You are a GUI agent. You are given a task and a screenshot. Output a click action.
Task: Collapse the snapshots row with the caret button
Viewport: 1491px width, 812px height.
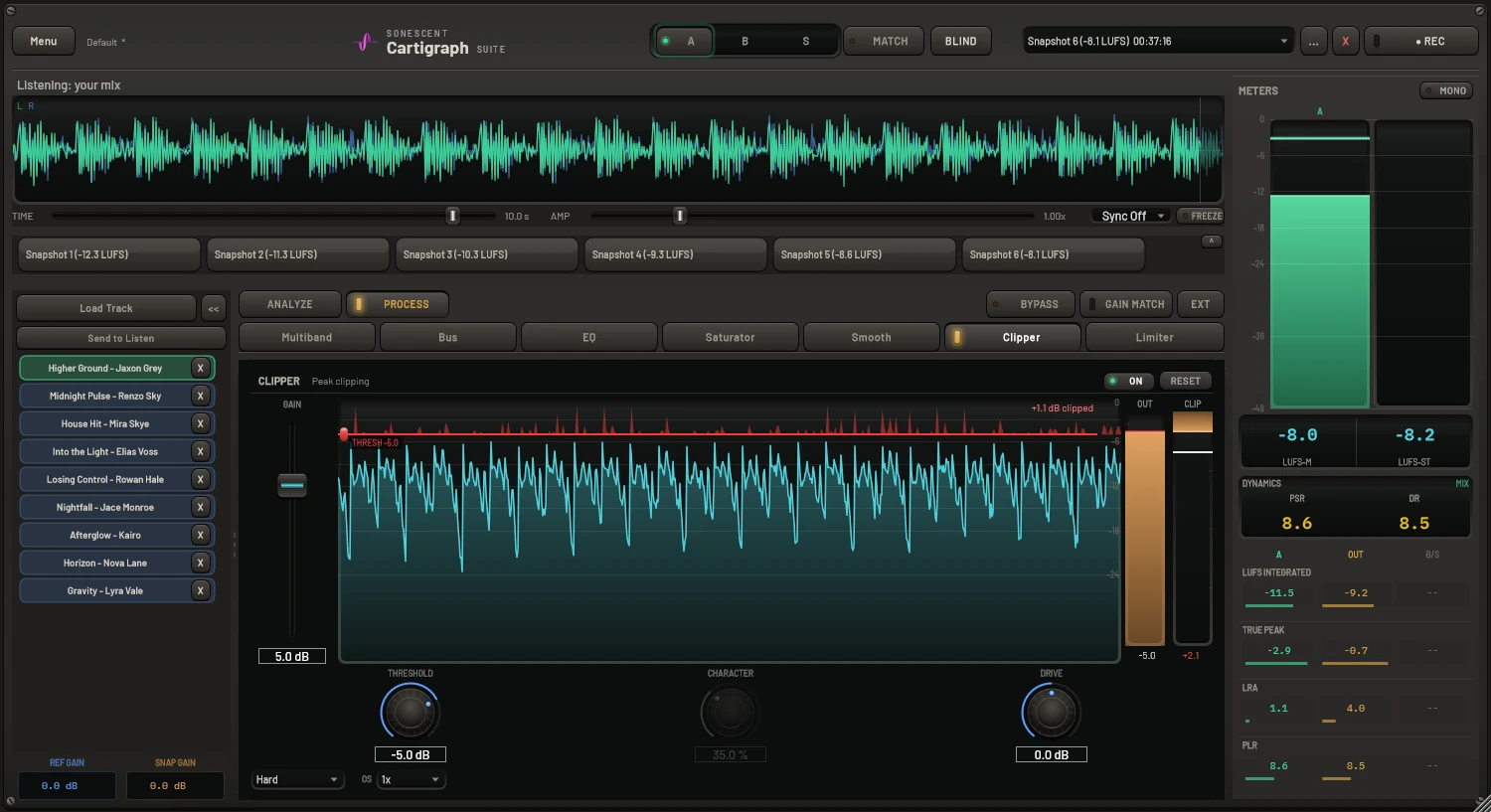coord(1211,242)
